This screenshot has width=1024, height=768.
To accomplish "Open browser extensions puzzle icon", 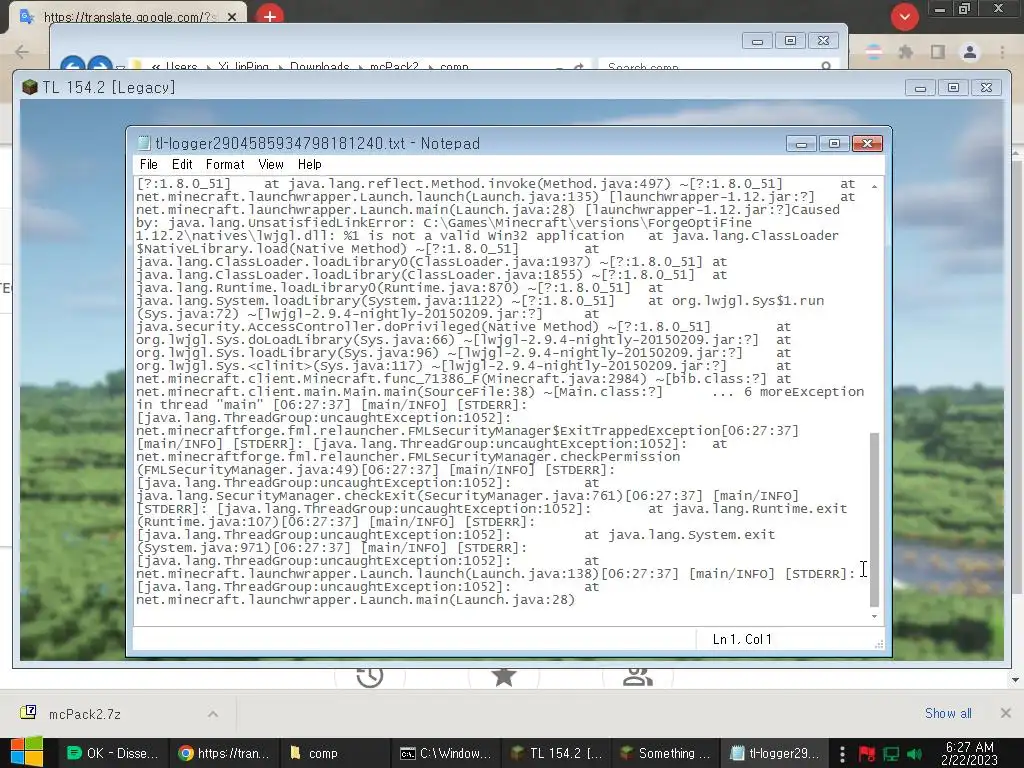I will coord(905,52).
